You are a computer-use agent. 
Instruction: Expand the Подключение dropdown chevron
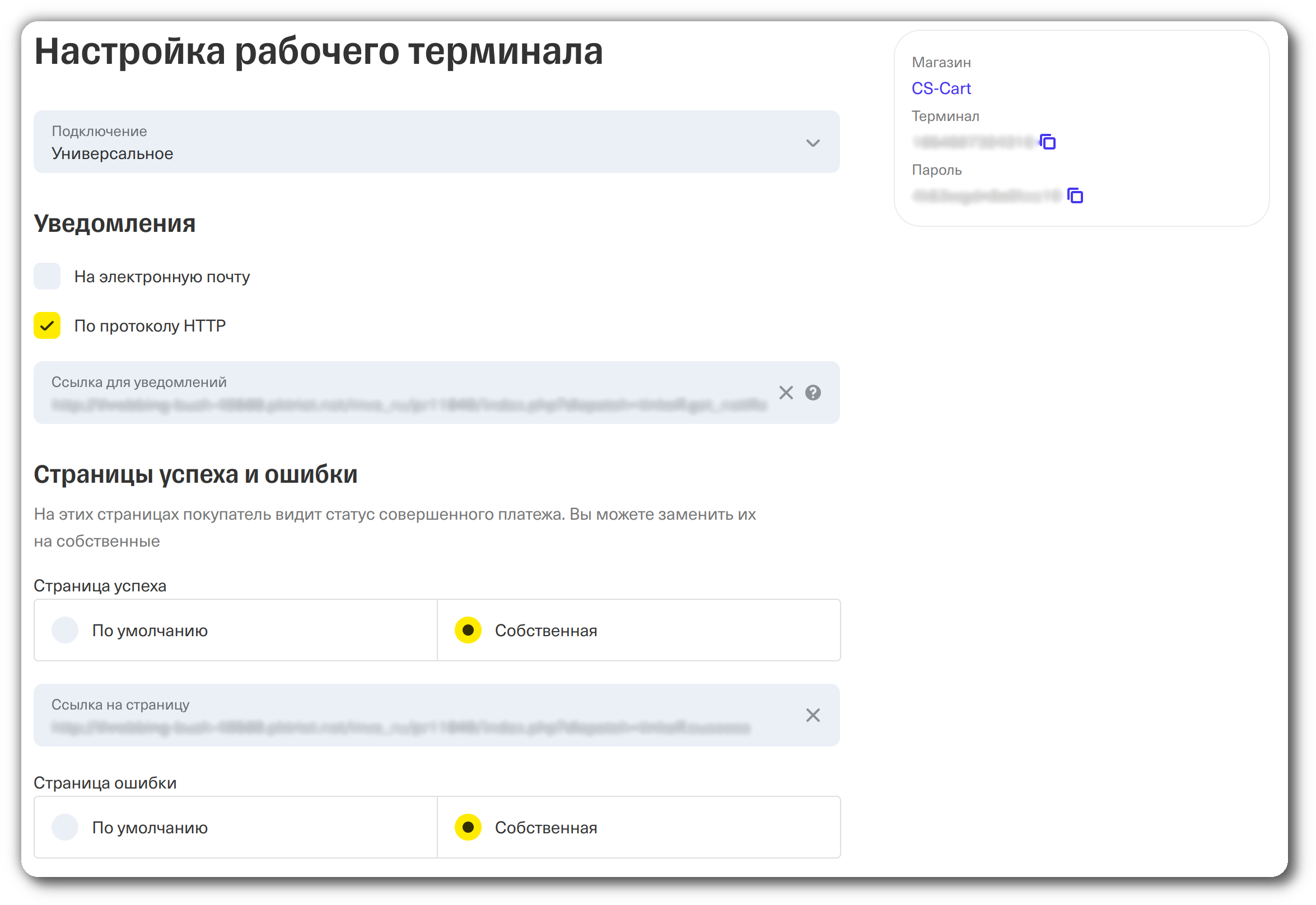click(813, 143)
